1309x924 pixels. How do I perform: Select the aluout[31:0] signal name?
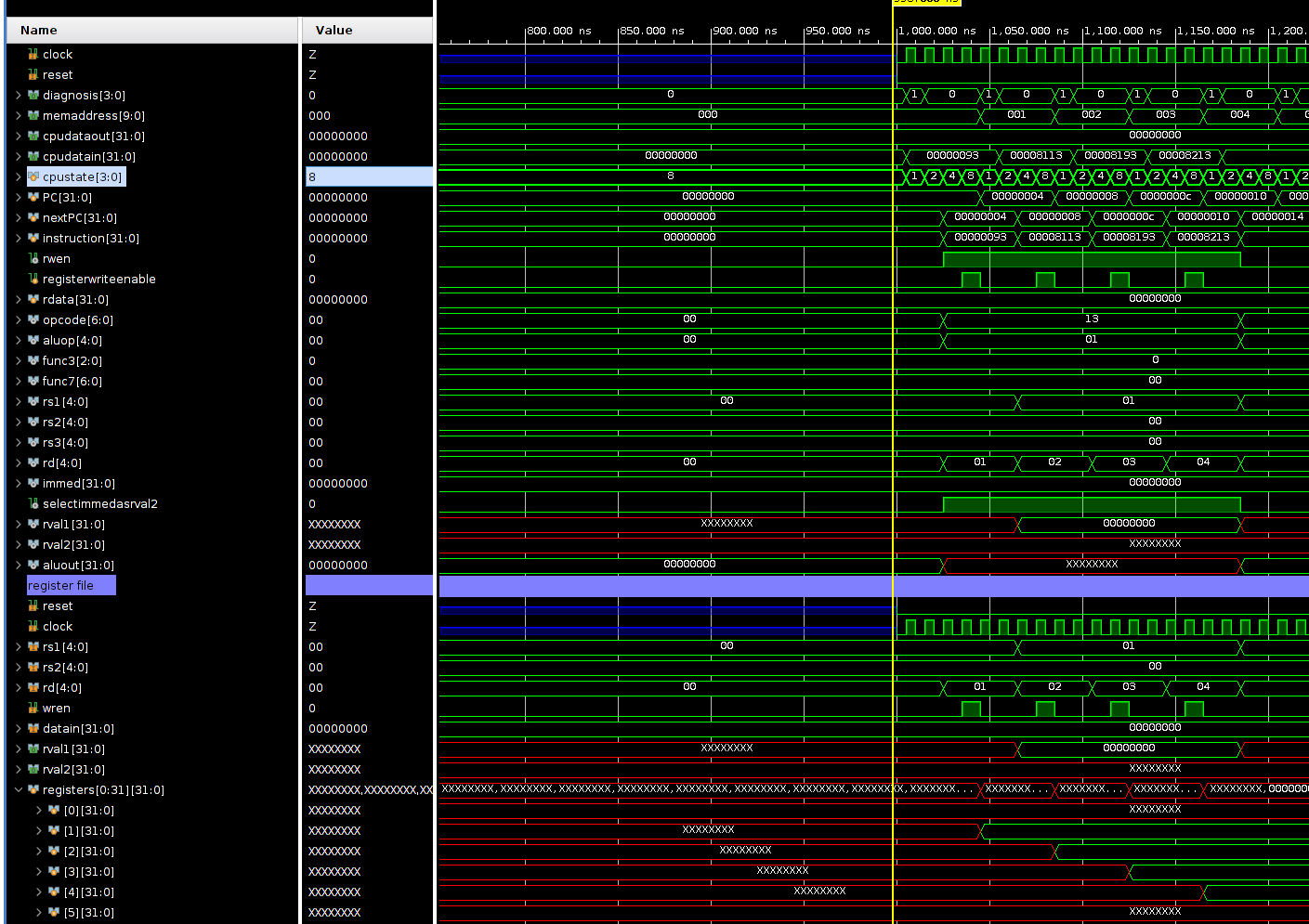pyautogui.click(x=78, y=565)
